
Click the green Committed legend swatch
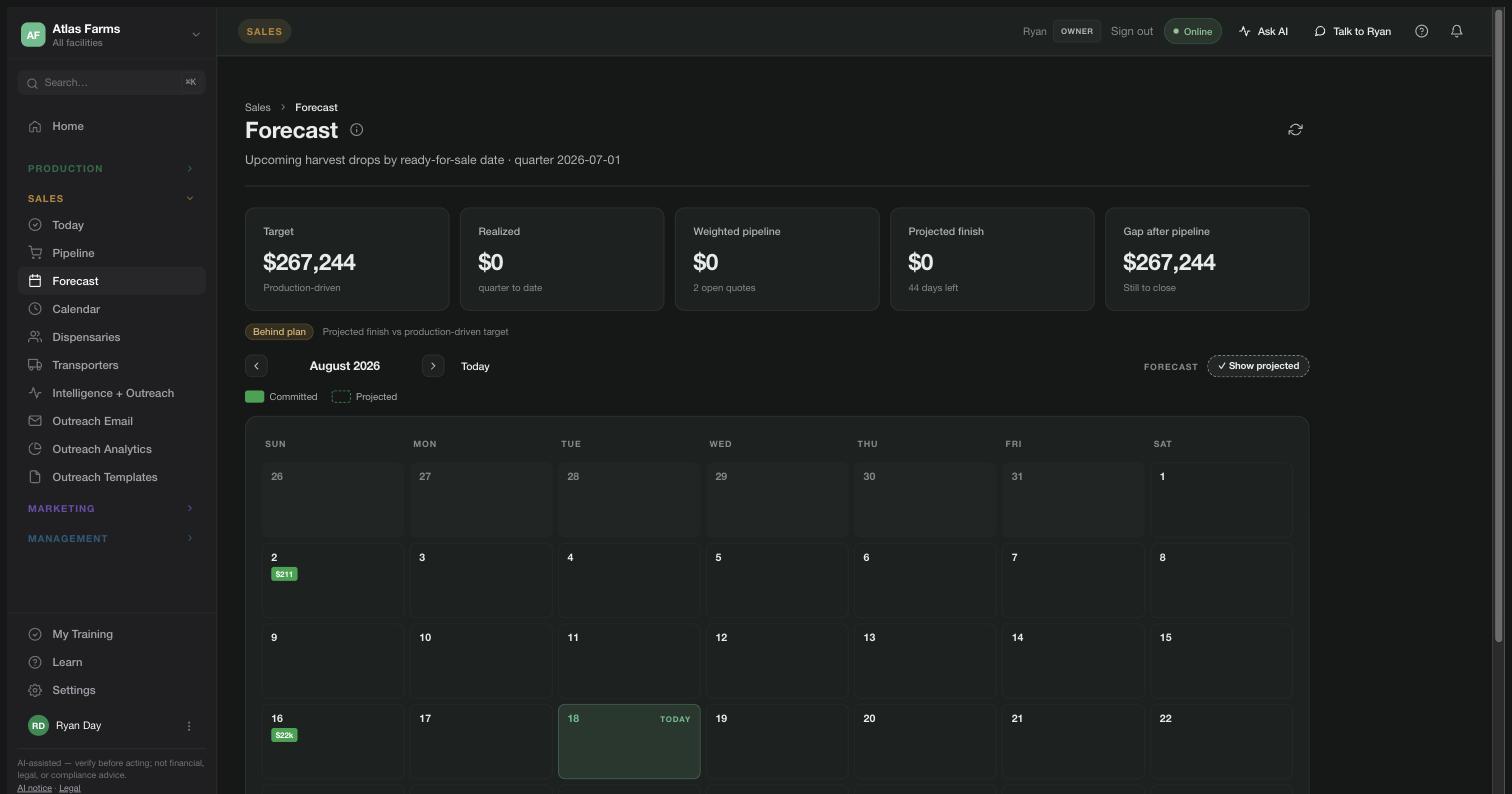(x=255, y=397)
